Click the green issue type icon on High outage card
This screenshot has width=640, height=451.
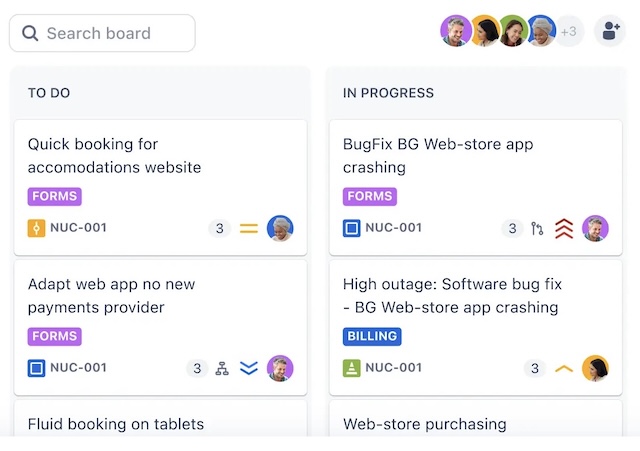352,368
